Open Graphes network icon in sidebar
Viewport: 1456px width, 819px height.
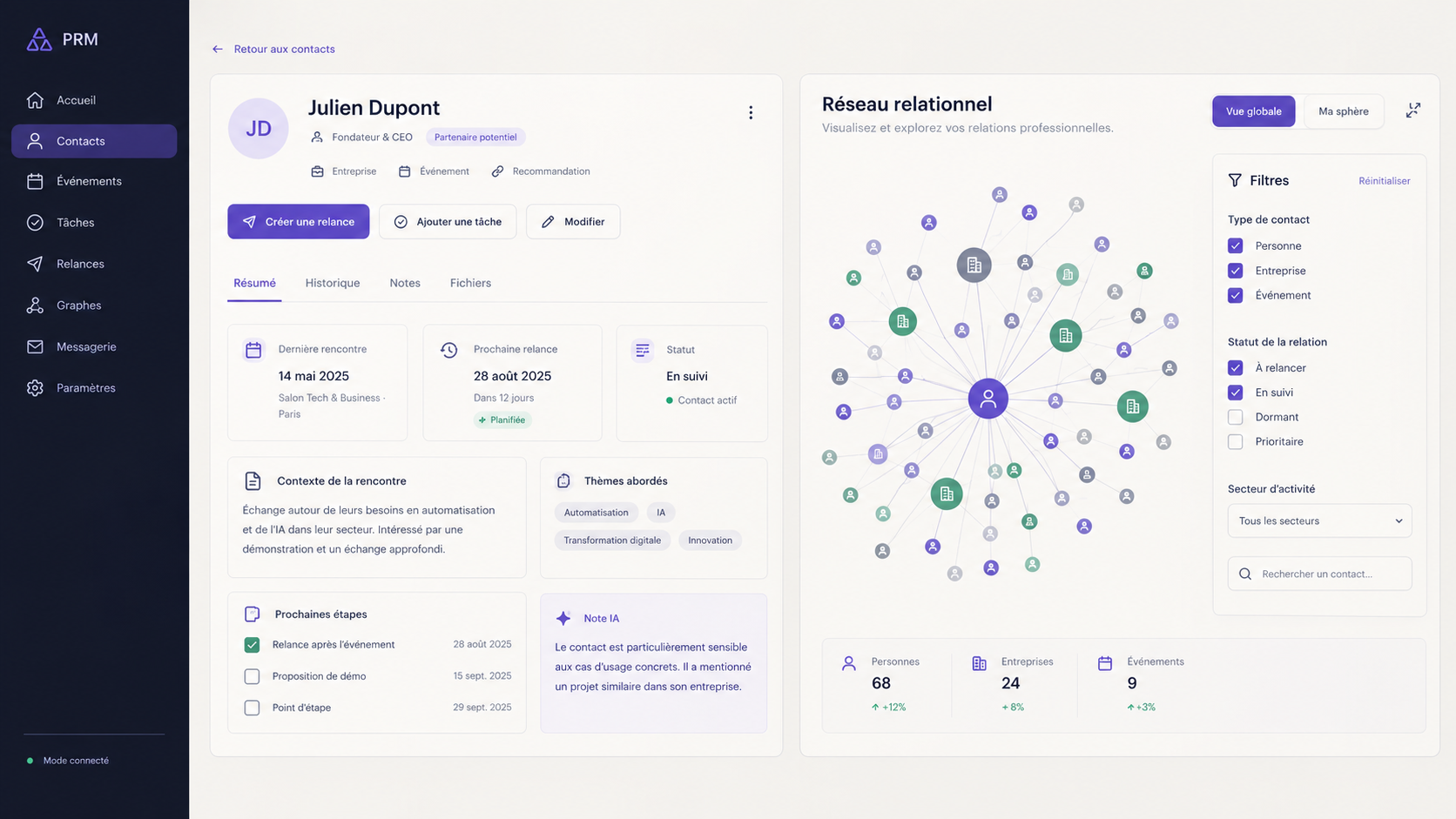click(35, 305)
